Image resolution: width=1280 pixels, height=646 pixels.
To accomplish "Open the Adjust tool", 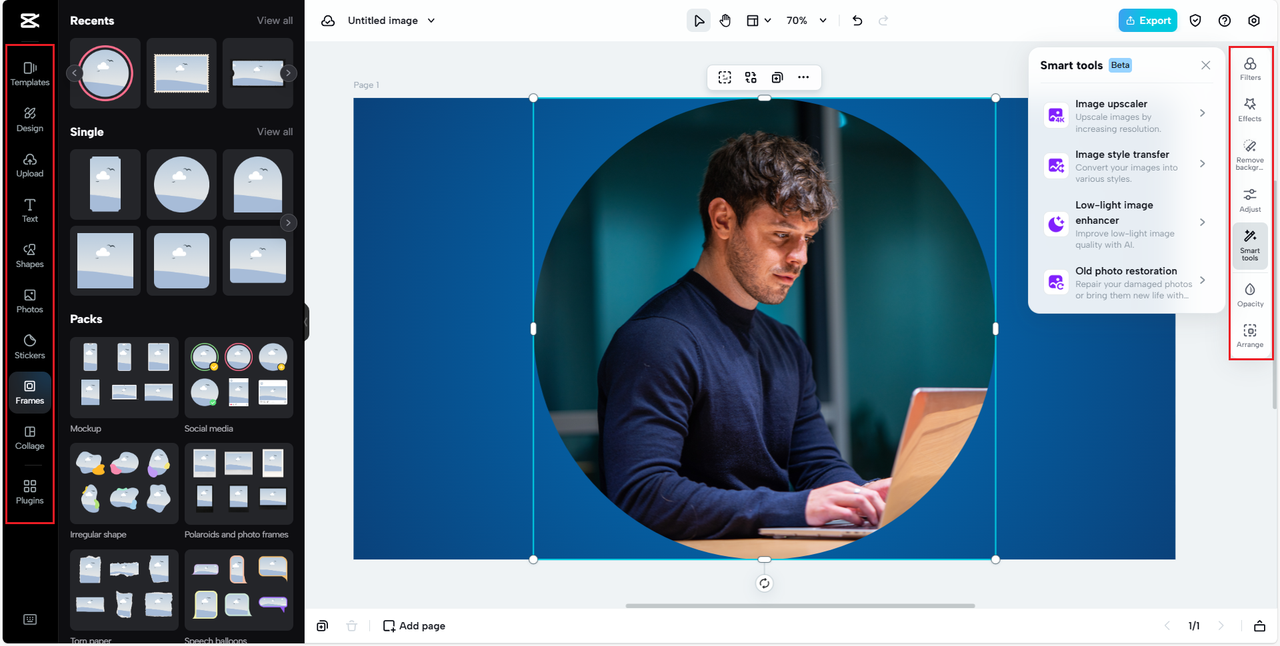I will pyautogui.click(x=1250, y=200).
